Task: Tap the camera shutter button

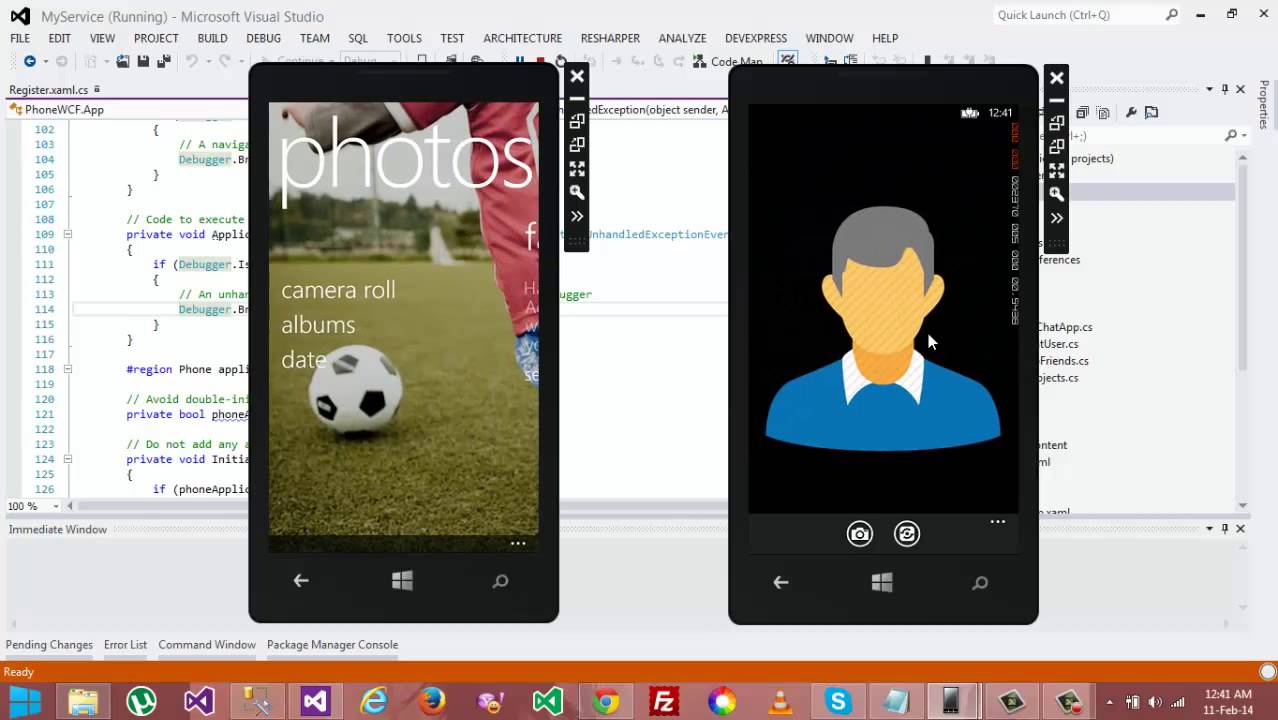Action: [860, 534]
